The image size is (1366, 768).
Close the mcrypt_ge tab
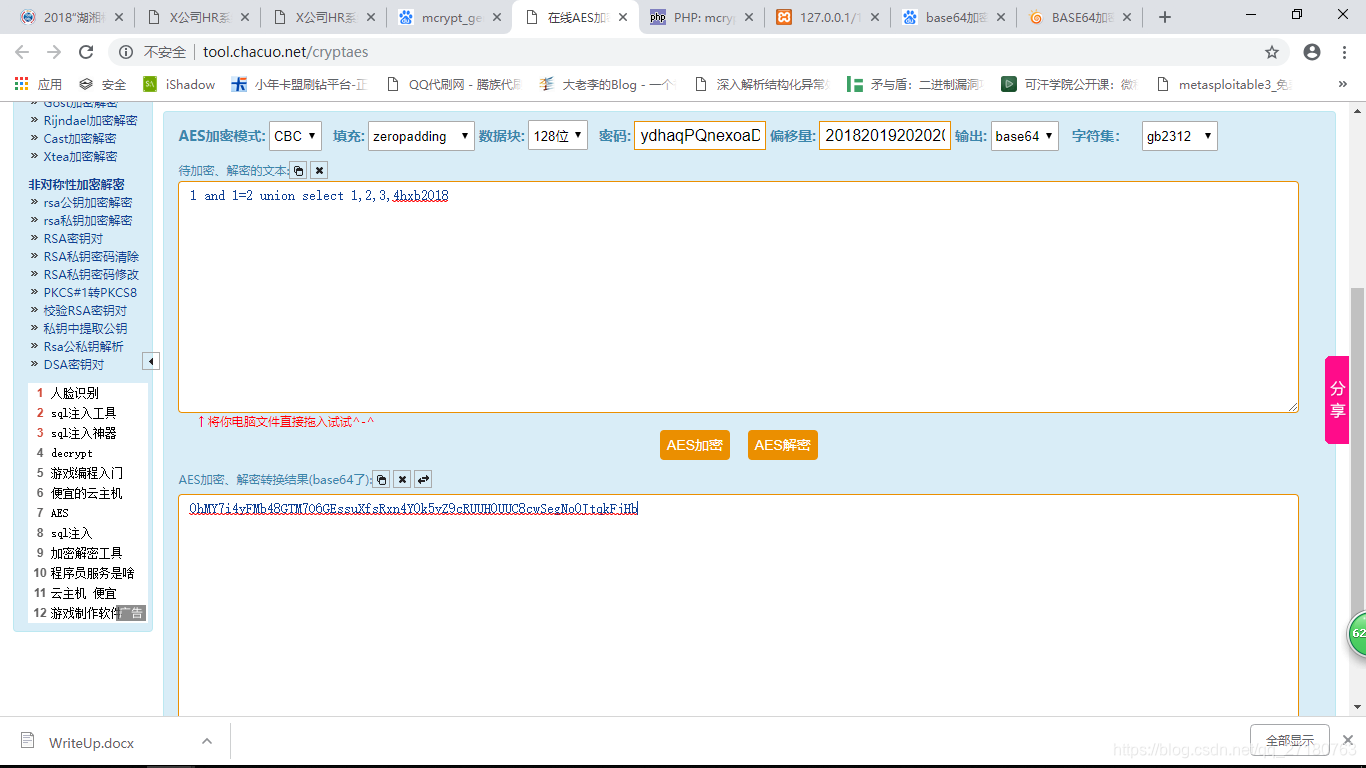pyautogui.click(x=497, y=17)
